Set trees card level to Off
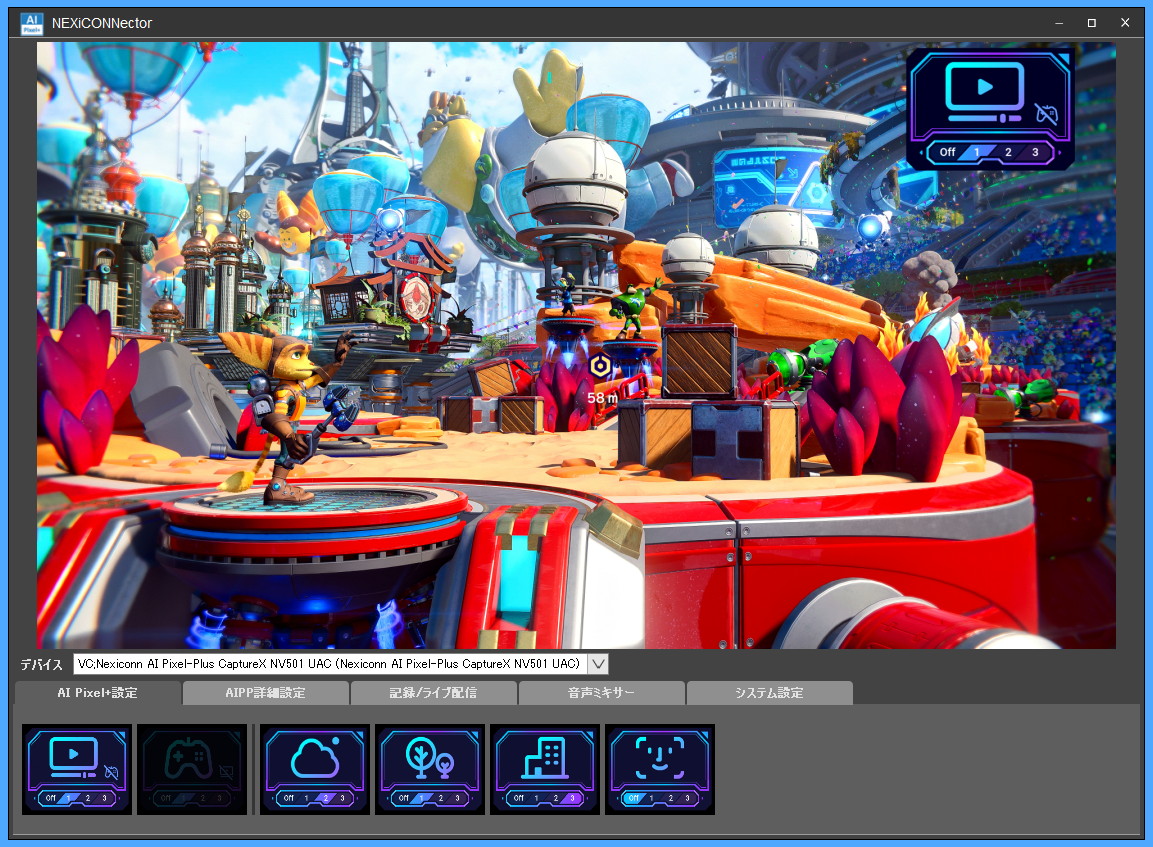Screen dimensions: 1153x847 [x=404, y=798]
